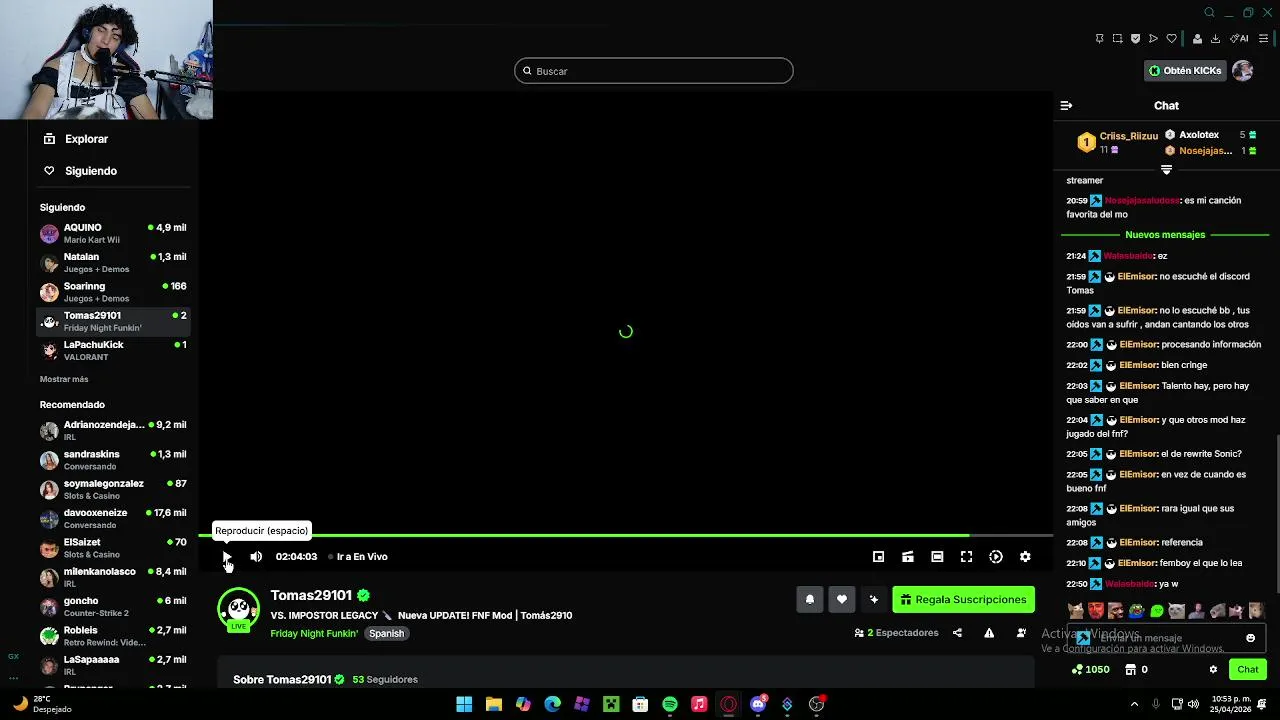Screen dimensions: 1280x720
Task: Open the user profile avatar menu
Action: pyautogui.click(x=1243, y=71)
